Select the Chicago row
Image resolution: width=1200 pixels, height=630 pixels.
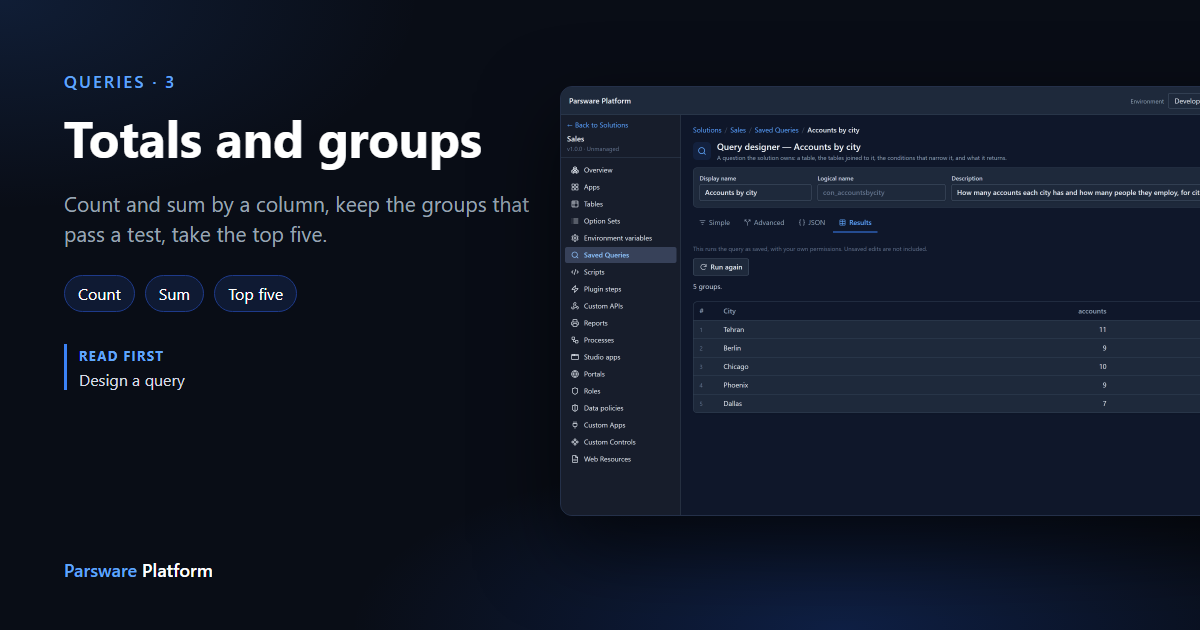tap(946, 366)
